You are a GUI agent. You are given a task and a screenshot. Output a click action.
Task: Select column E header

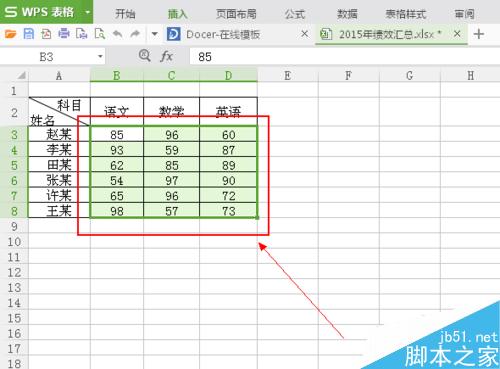[x=288, y=76]
